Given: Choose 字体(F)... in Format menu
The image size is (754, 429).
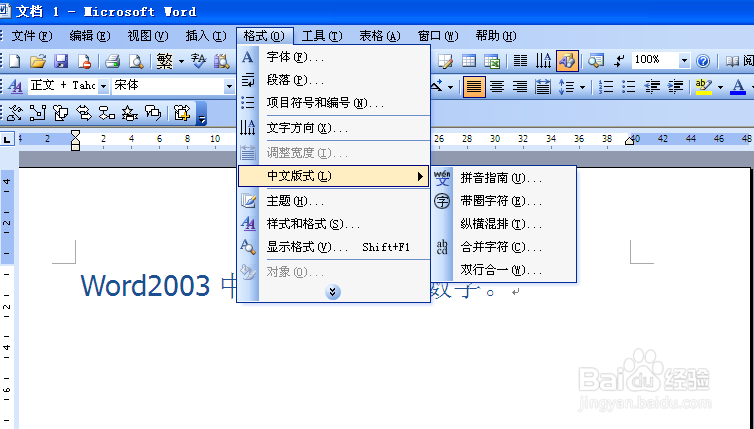Looking at the screenshot, I should point(334,57).
